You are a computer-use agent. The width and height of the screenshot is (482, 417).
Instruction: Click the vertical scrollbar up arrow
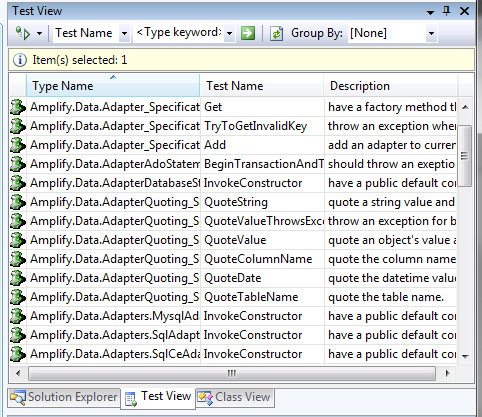[x=466, y=107]
